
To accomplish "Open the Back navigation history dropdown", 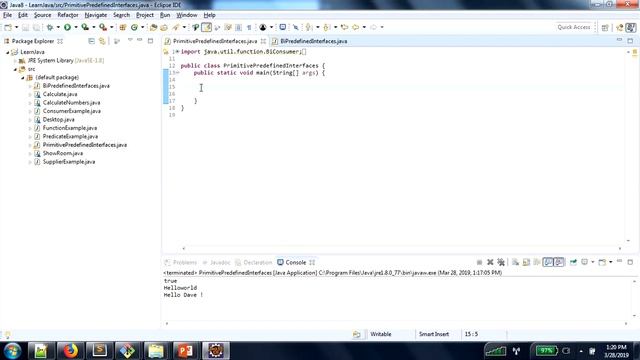I will pos(364,27).
